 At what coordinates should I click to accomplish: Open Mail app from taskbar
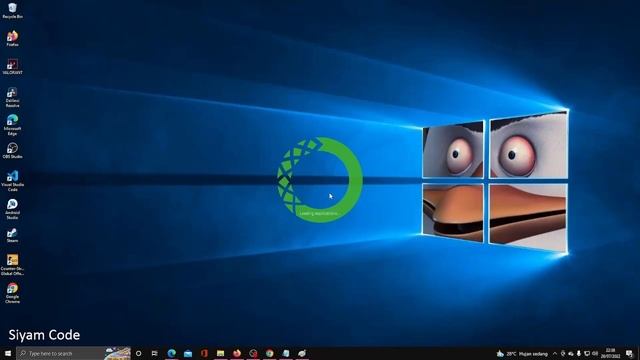tap(188, 353)
